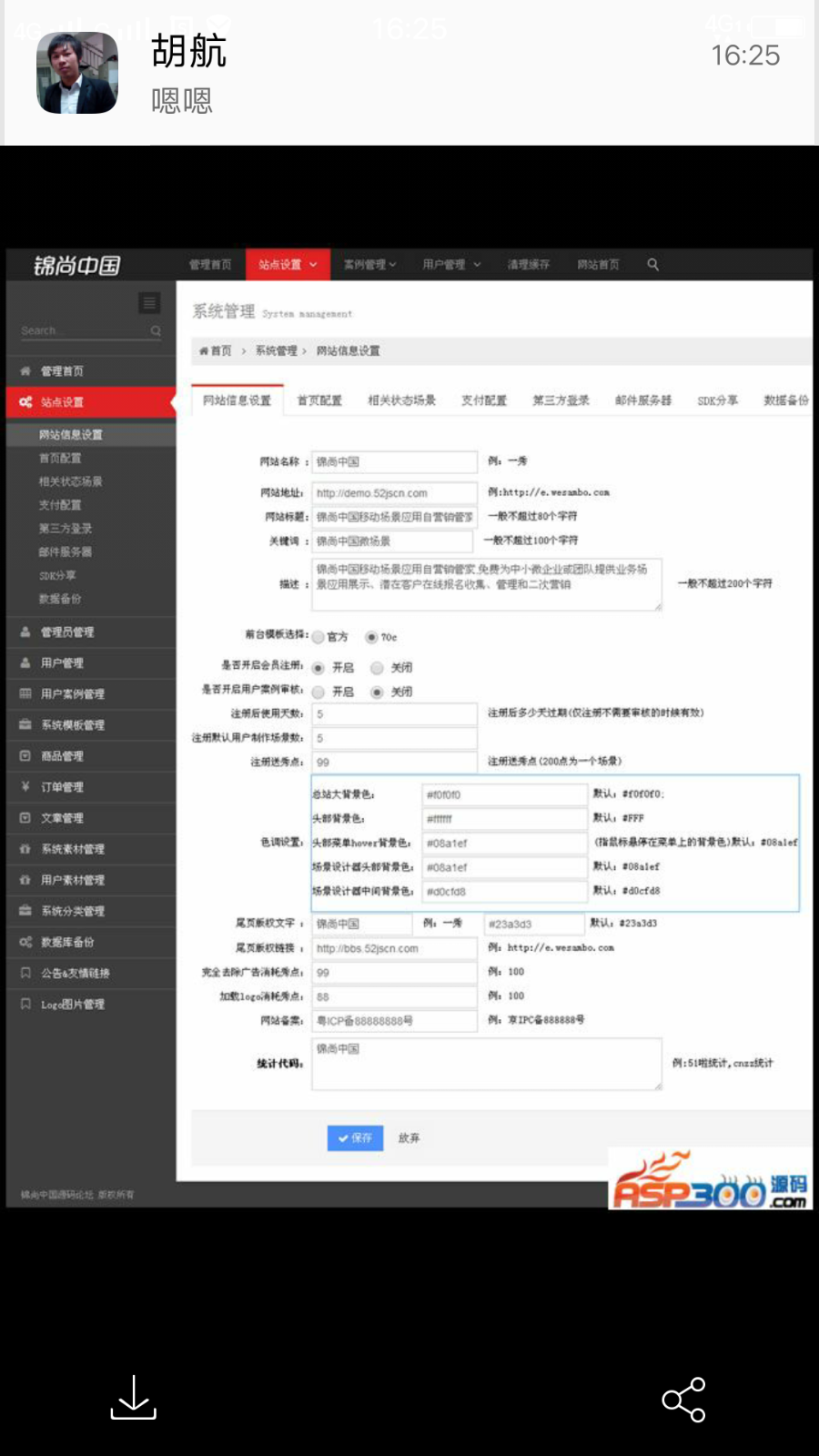819x1456 pixels.
Task: Click the 网站备案 input field
Action: point(394,1022)
